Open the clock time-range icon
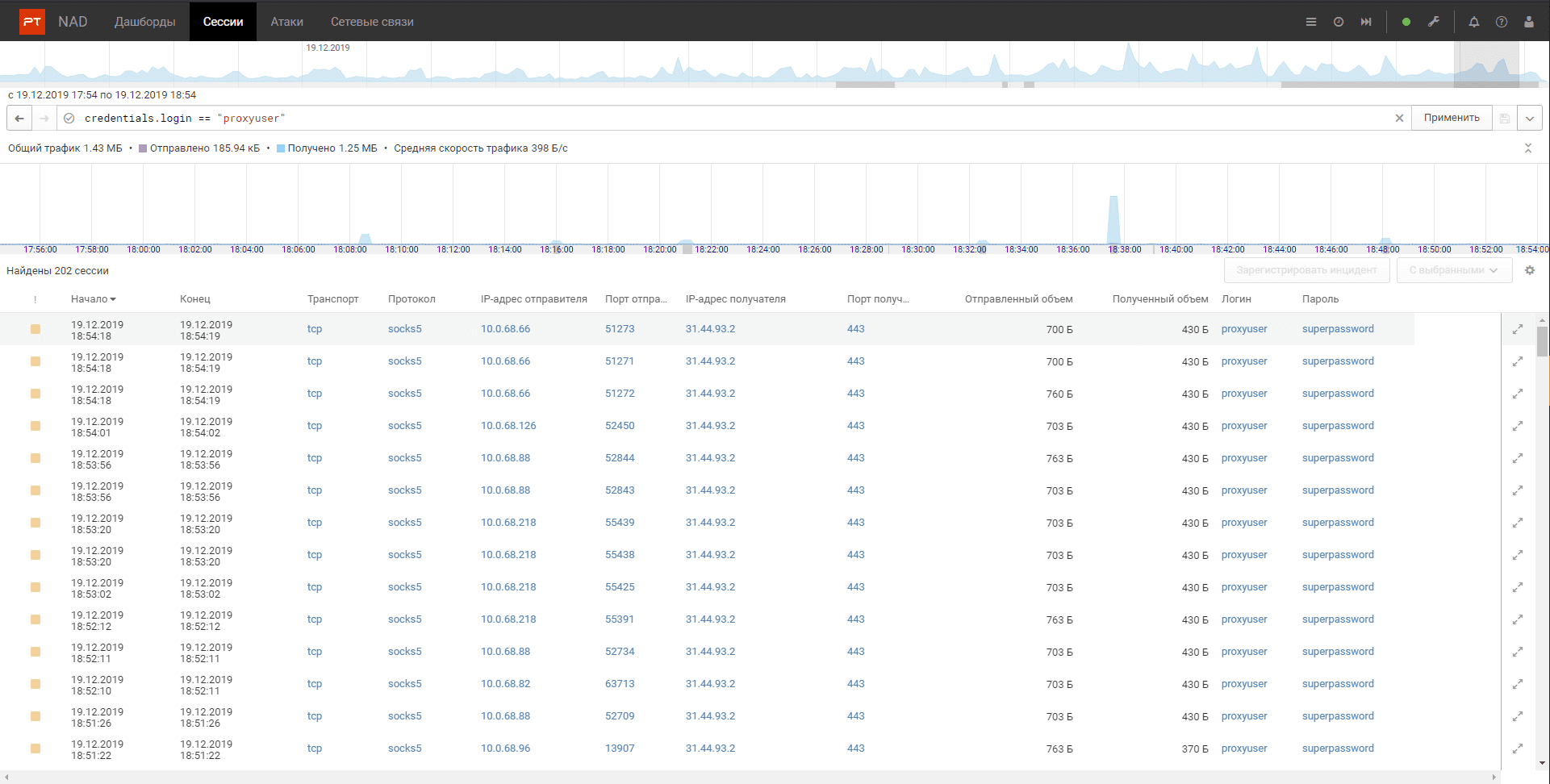The image size is (1550, 784). coord(1339,22)
